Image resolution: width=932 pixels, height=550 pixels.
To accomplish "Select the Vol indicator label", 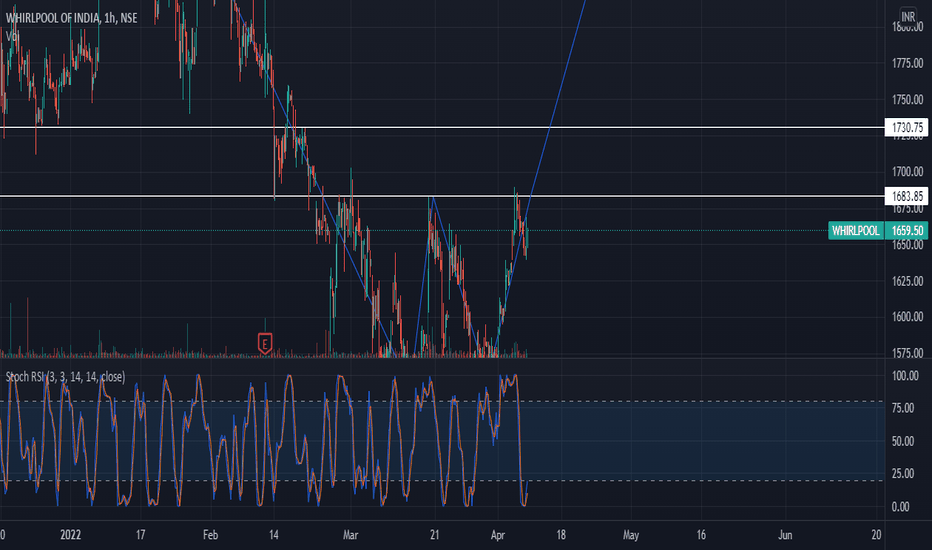I will 12,36.
